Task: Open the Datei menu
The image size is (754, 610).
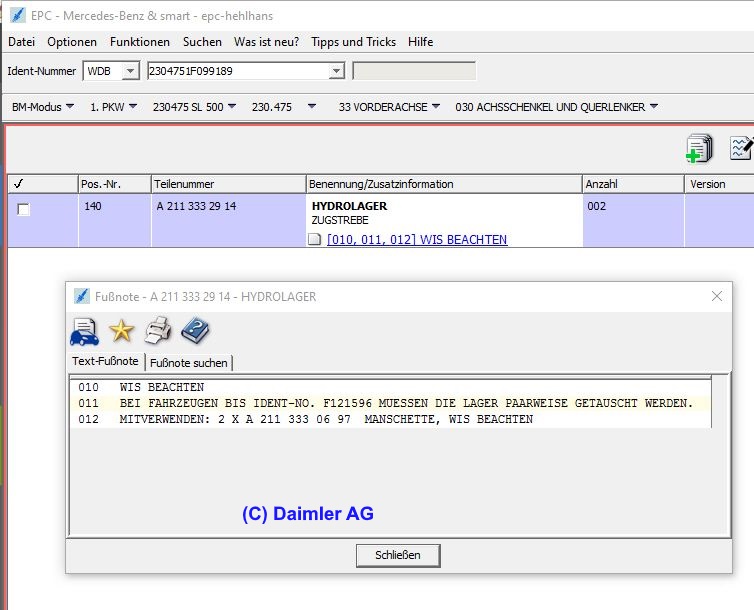Action: [22, 42]
